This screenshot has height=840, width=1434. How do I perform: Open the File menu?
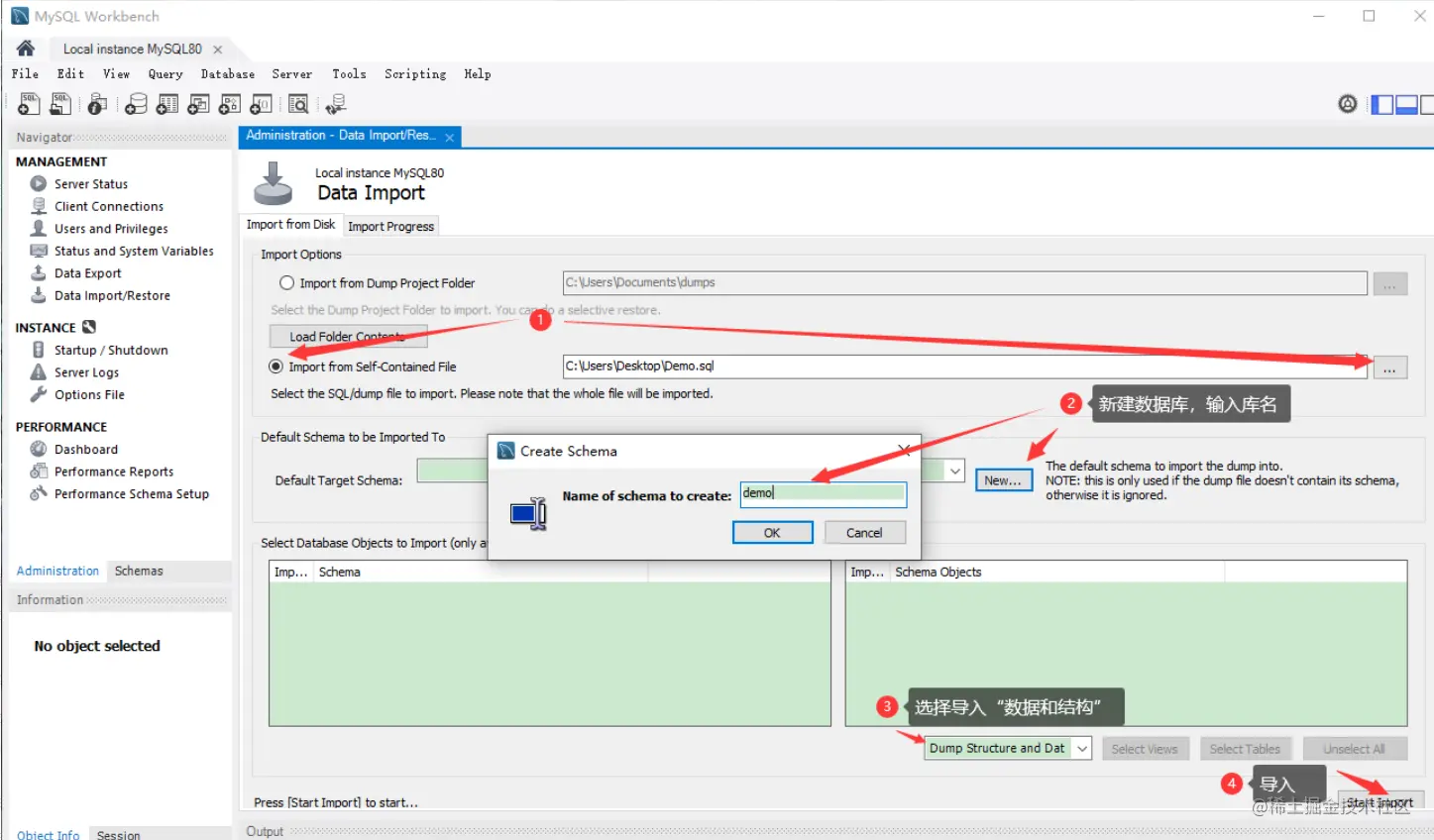(x=25, y=73)
